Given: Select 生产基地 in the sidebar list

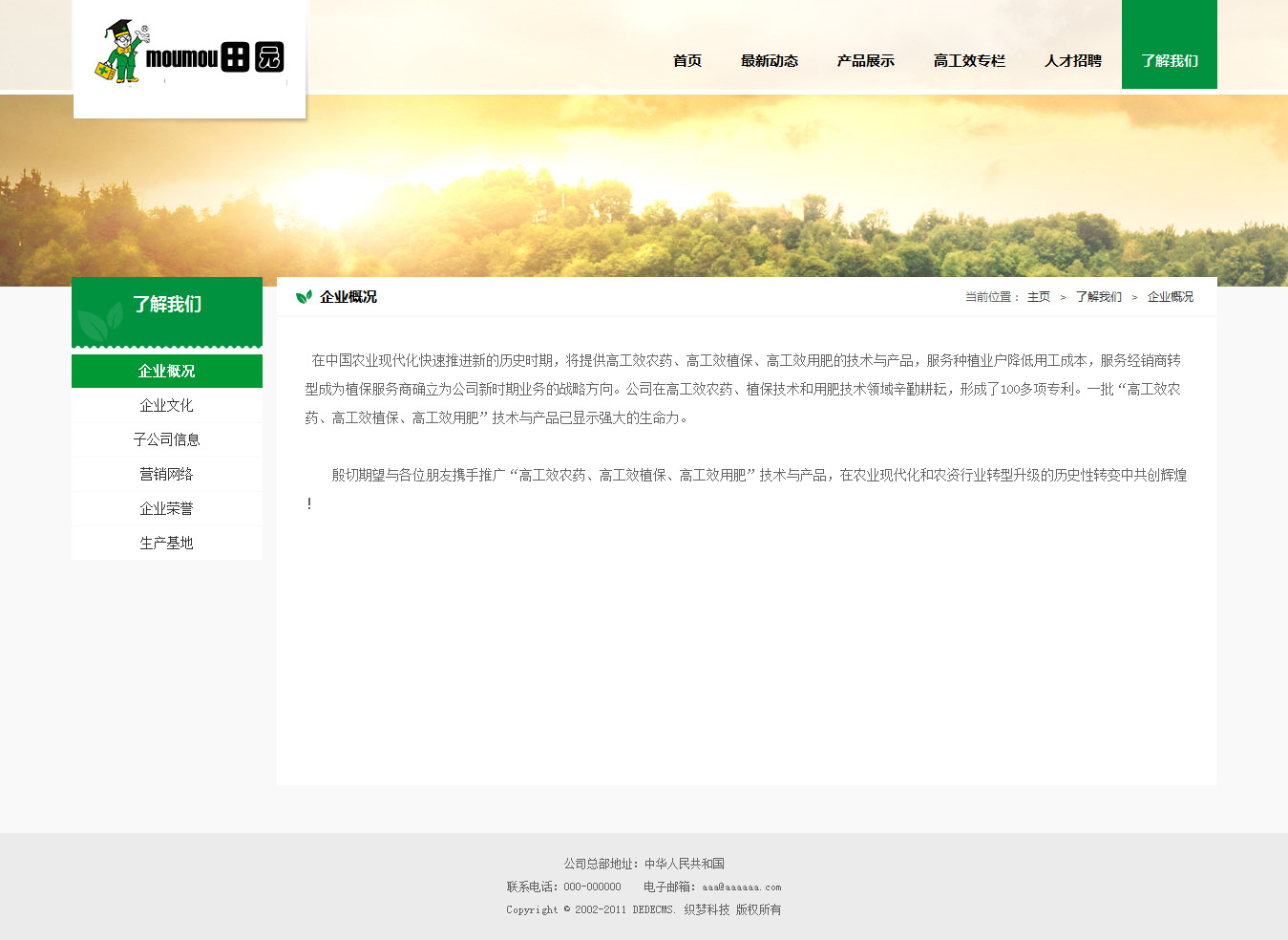Looking at the screenshot, I should coord(167,543).
